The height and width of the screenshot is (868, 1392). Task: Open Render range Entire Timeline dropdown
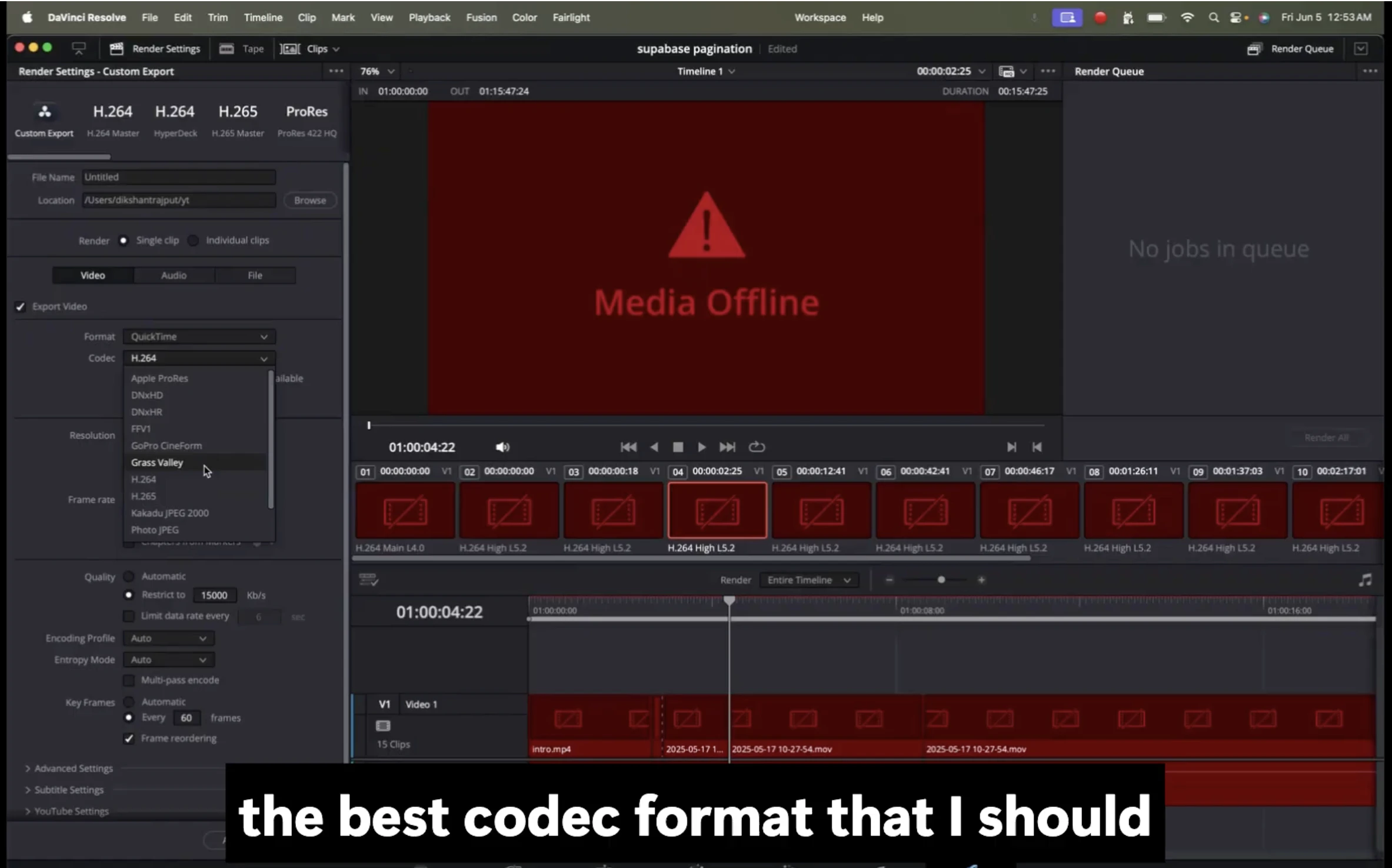coord(809,580)
